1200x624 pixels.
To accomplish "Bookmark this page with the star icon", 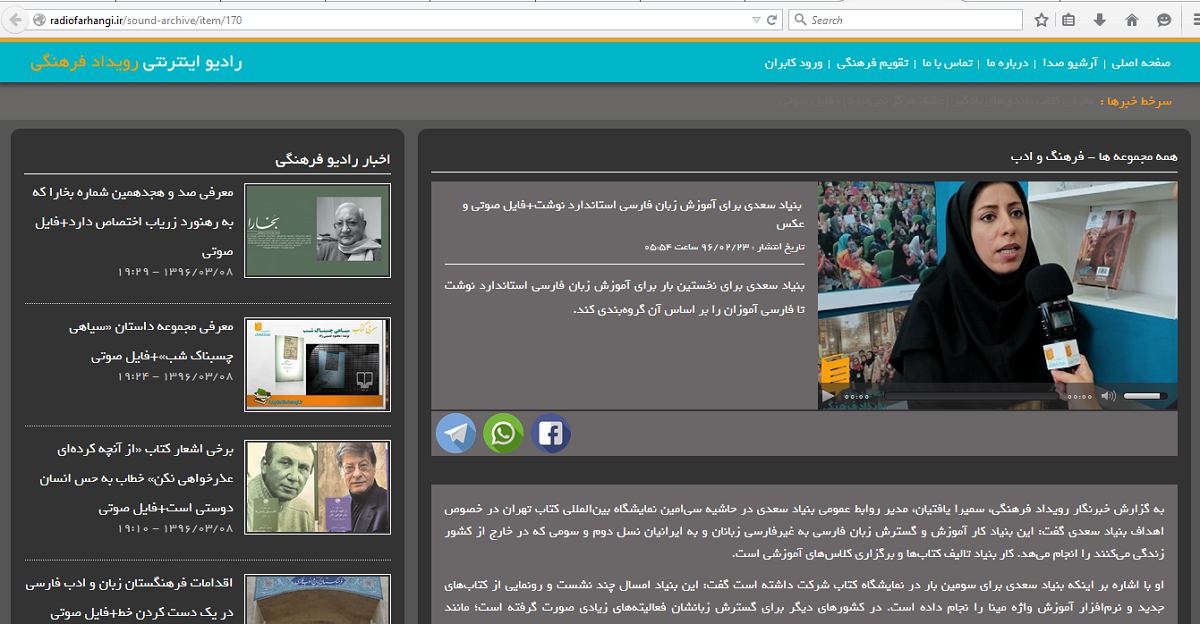I will click(1042, 20).
